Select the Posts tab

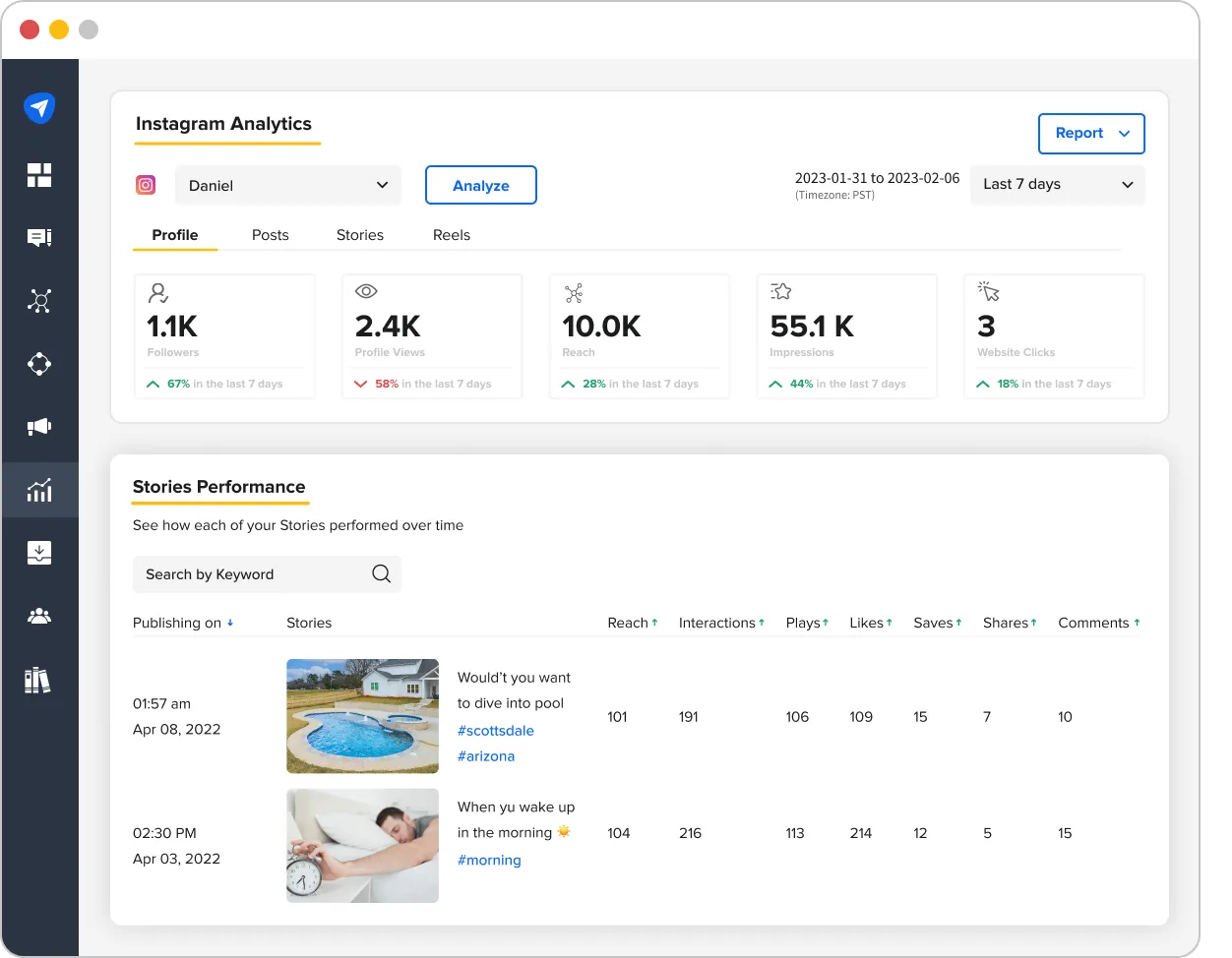click(270, 235)
